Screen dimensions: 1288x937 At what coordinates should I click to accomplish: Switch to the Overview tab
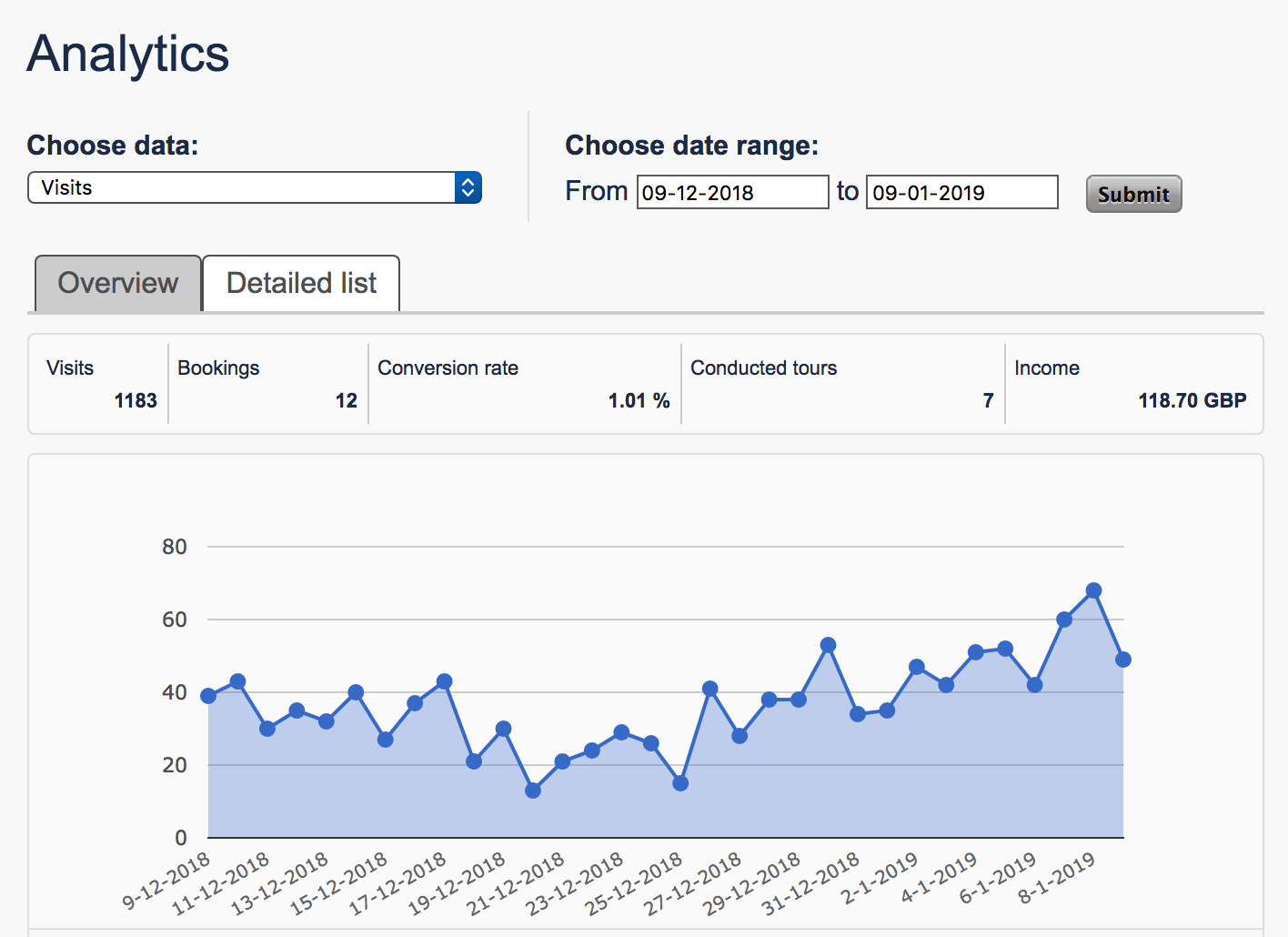tap(118, 283)
